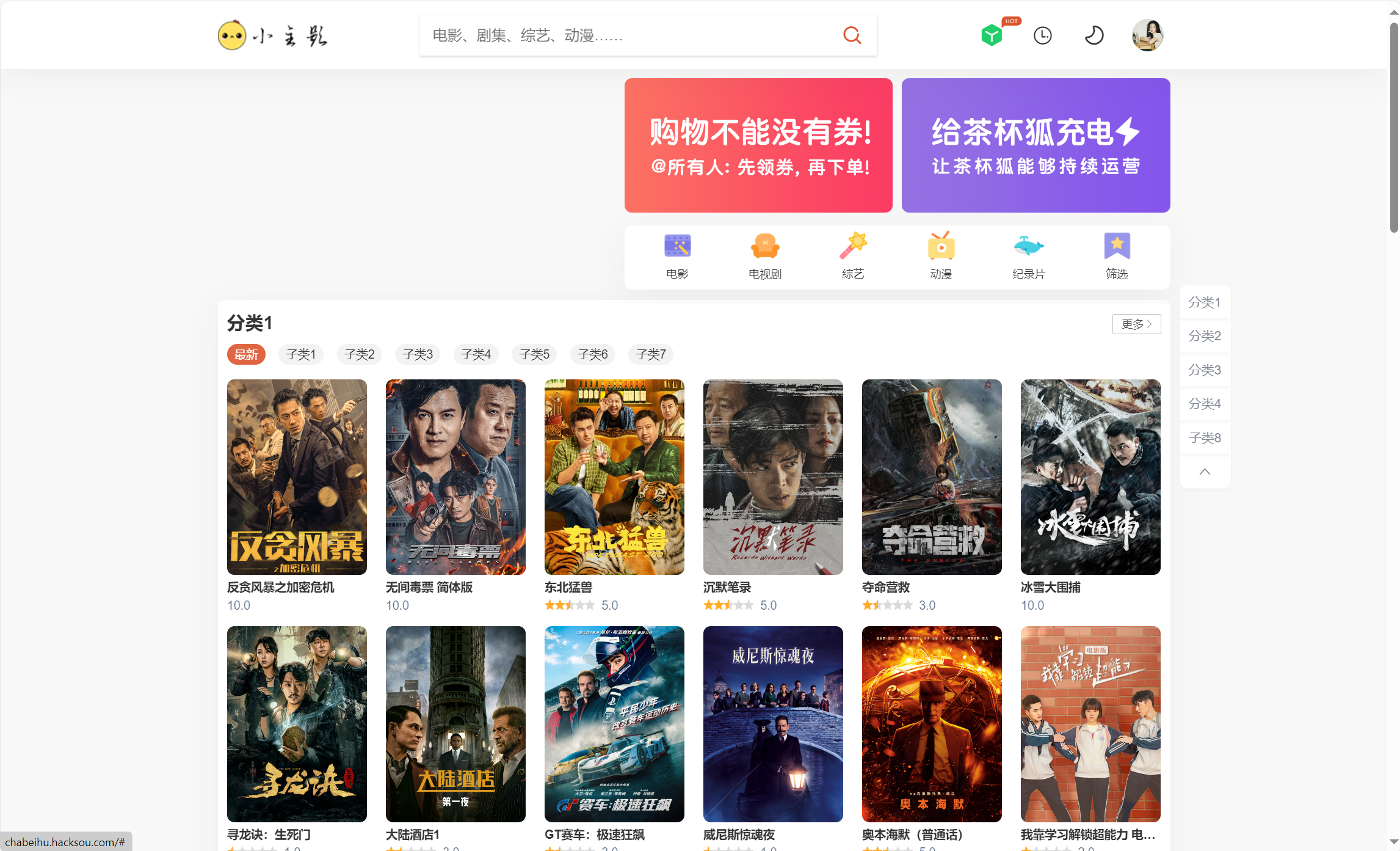
Task: Jump to 分类1 in side navigation
Action: point(1205,302)
